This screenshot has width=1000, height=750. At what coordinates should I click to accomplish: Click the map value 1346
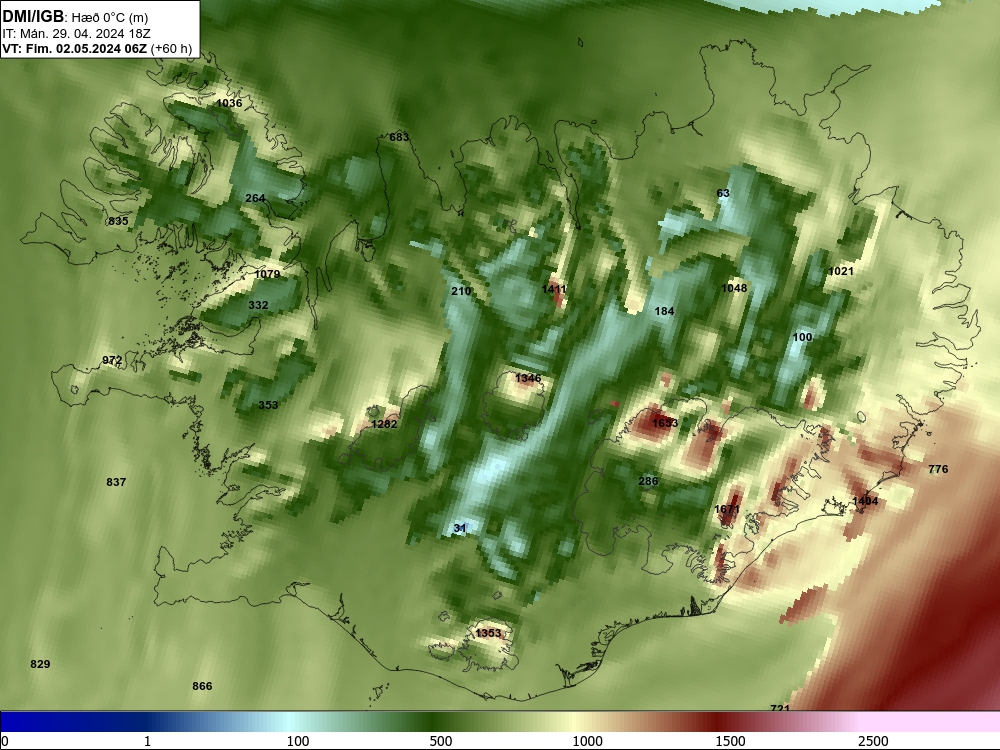click(x=528, y=379)
